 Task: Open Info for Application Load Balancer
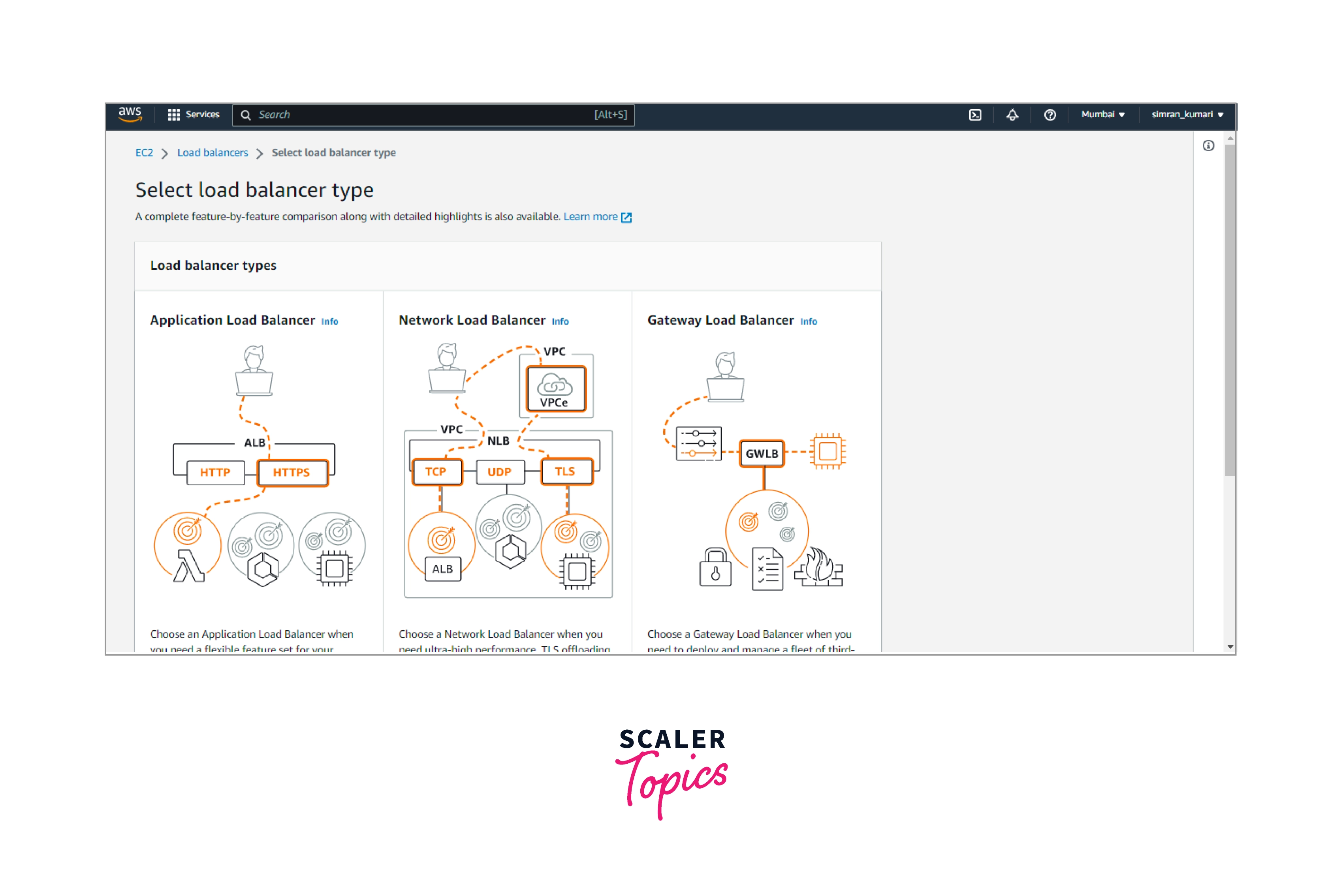pos(330,322)
